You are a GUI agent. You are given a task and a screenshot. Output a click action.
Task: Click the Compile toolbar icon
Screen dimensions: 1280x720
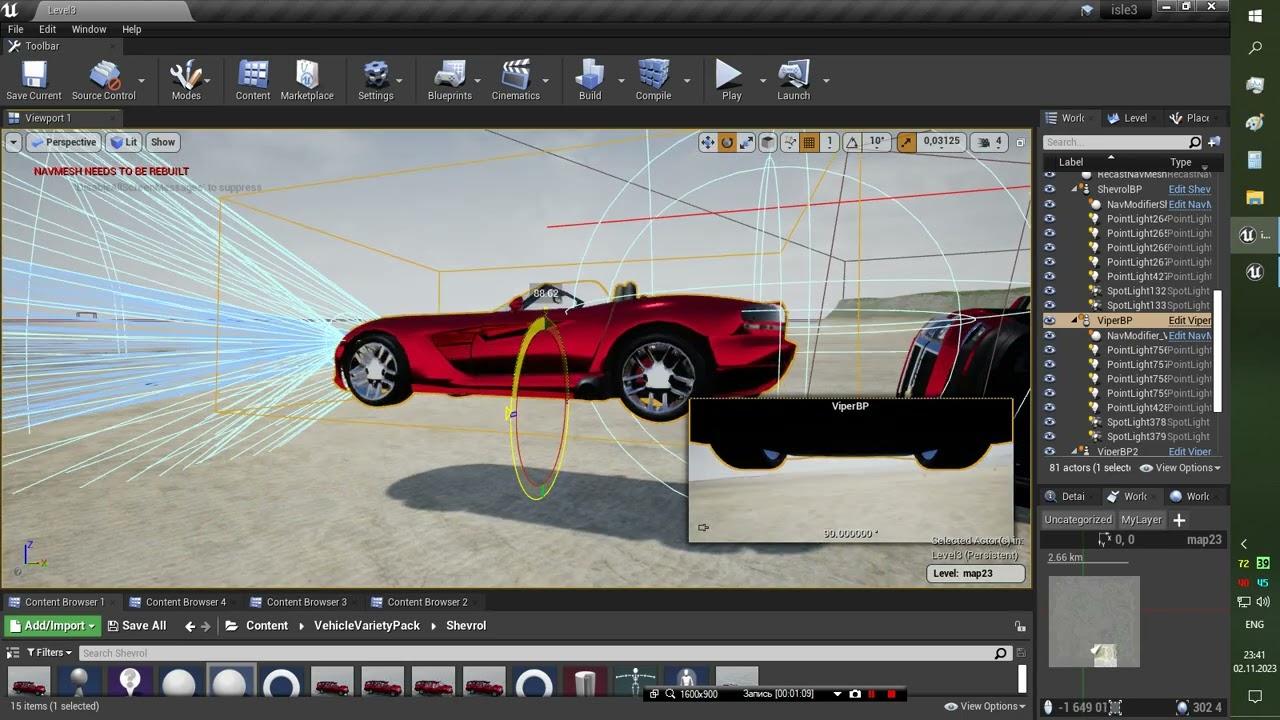tap(653, 80)
